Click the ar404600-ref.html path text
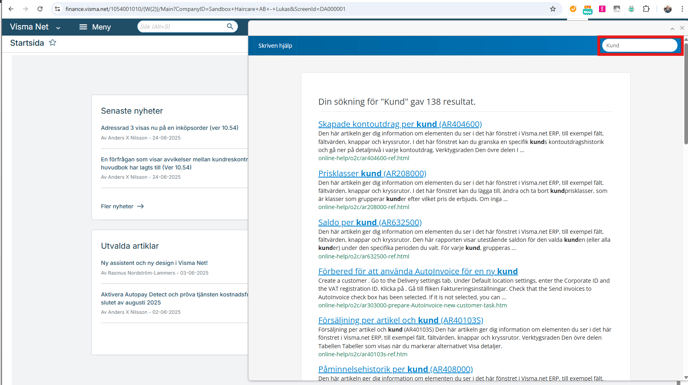The width and height of the screenshot is (688, 385). click(363, 158)
